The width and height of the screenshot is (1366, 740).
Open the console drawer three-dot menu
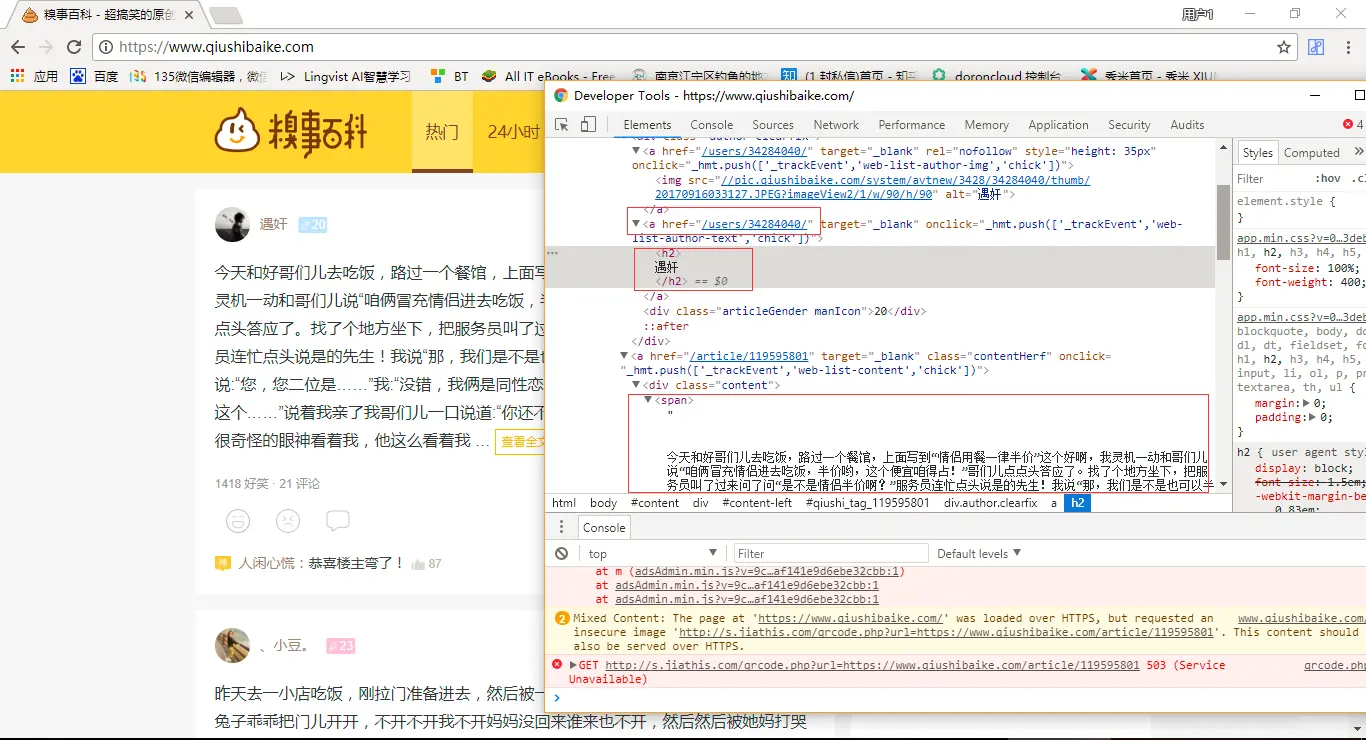click(562, 527)
